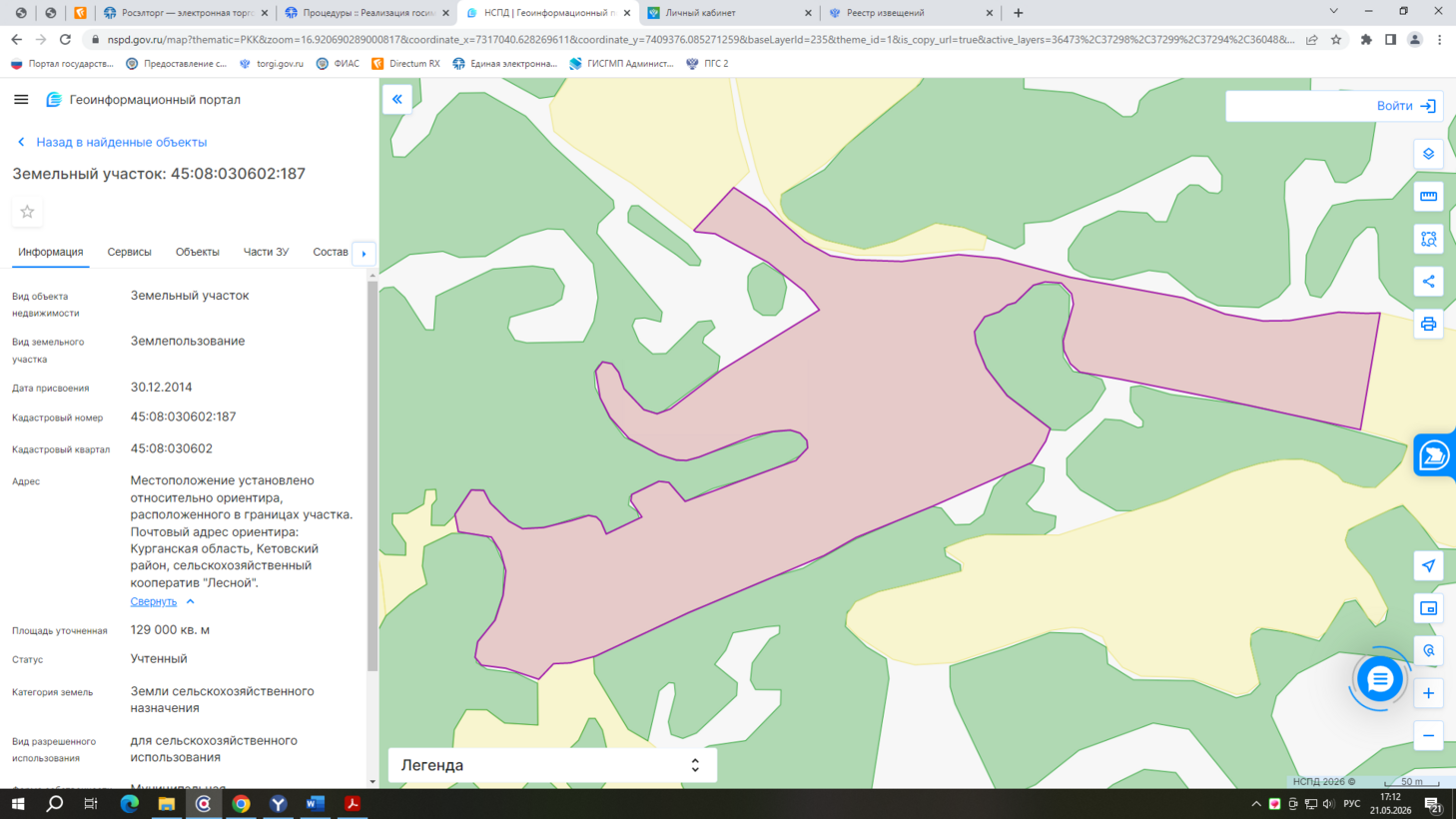
Task: Open the torgi.gov.ru bookmark
Action: click(x=271, y=63)
